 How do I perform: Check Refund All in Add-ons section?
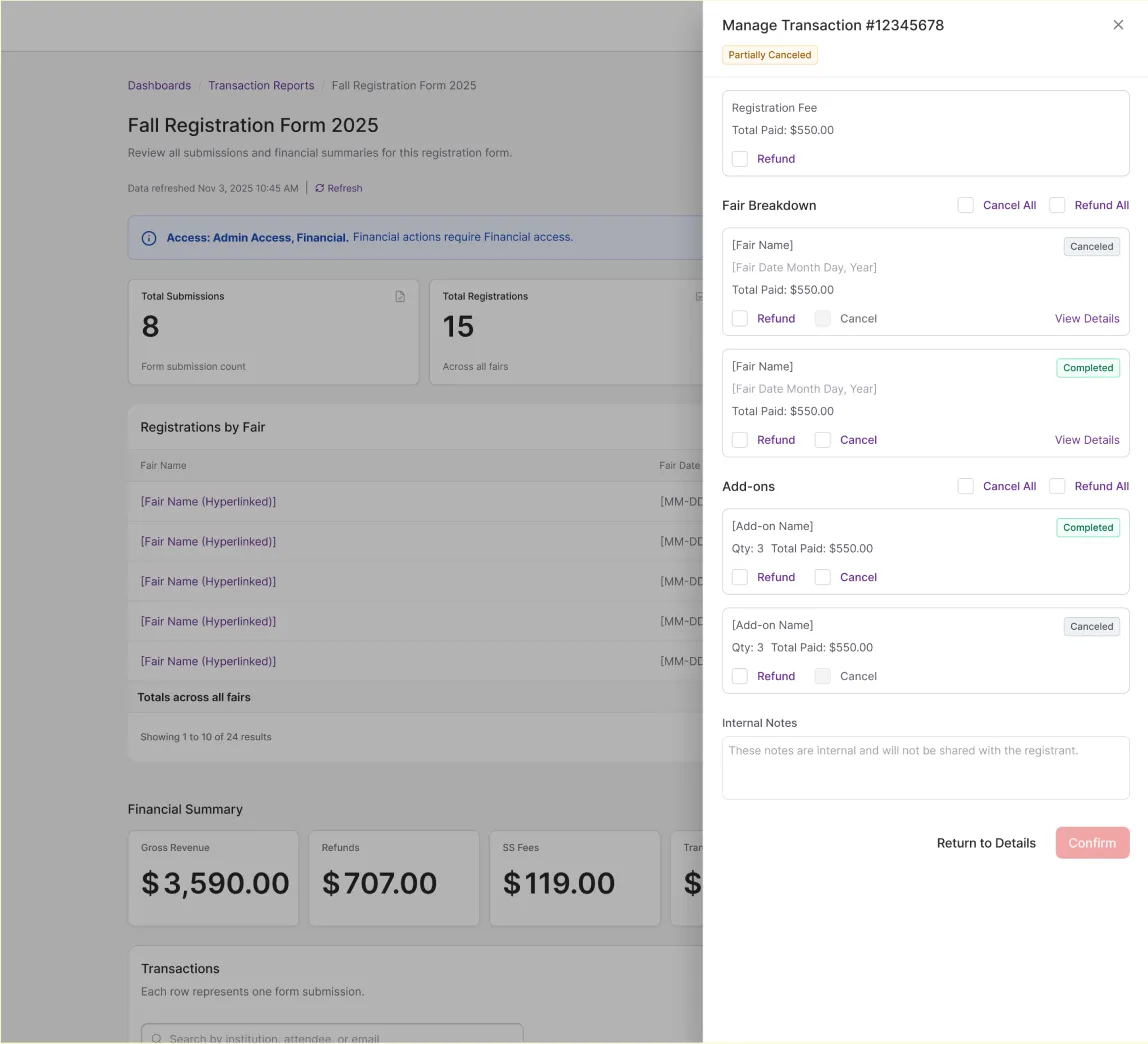click(1057, 486)
